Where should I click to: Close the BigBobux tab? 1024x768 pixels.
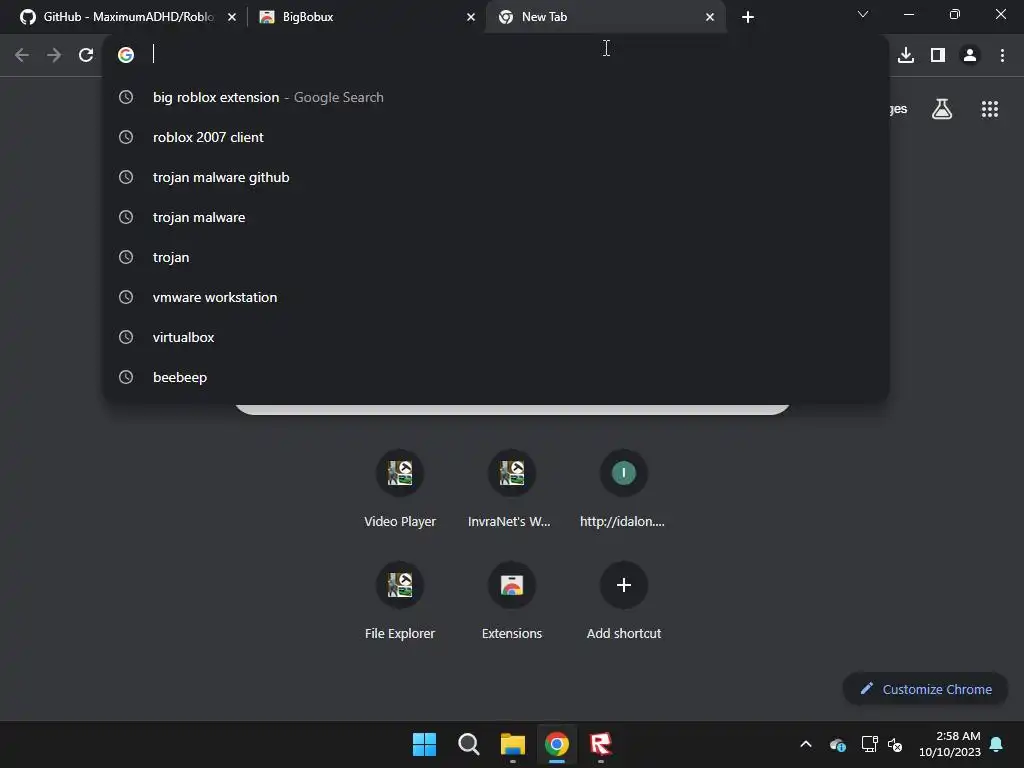point(471,17)
